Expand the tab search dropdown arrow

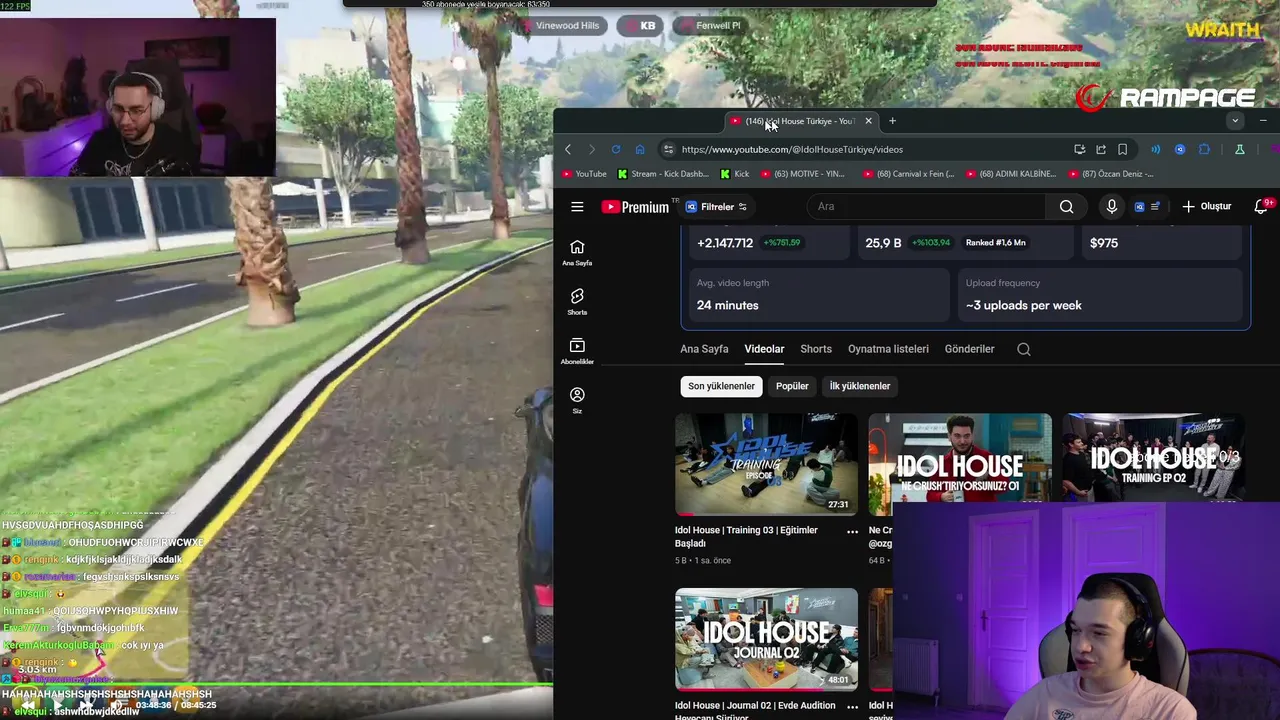1235,121
